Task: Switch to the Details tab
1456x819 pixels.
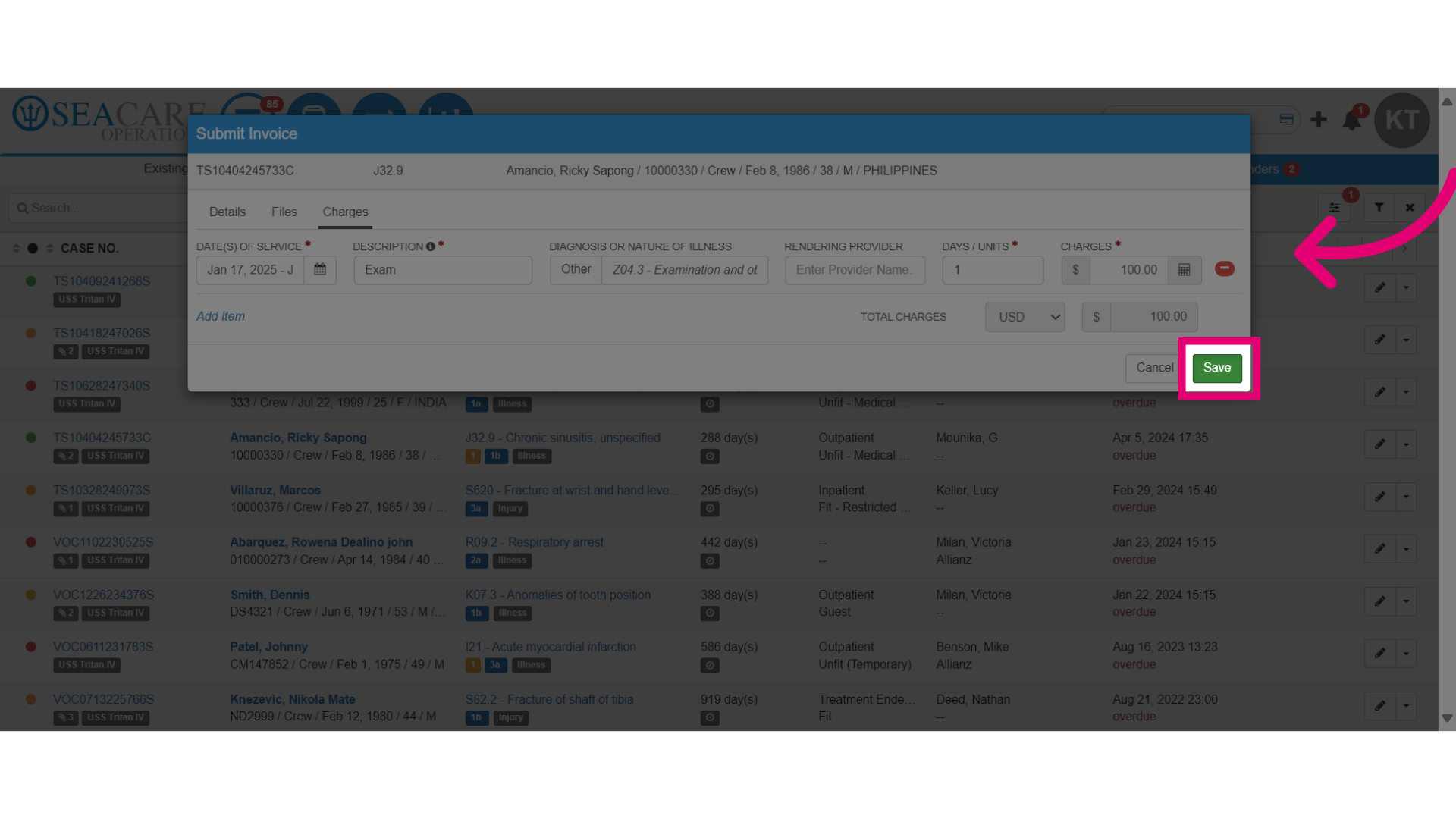Action: click(x=227, y=212)
